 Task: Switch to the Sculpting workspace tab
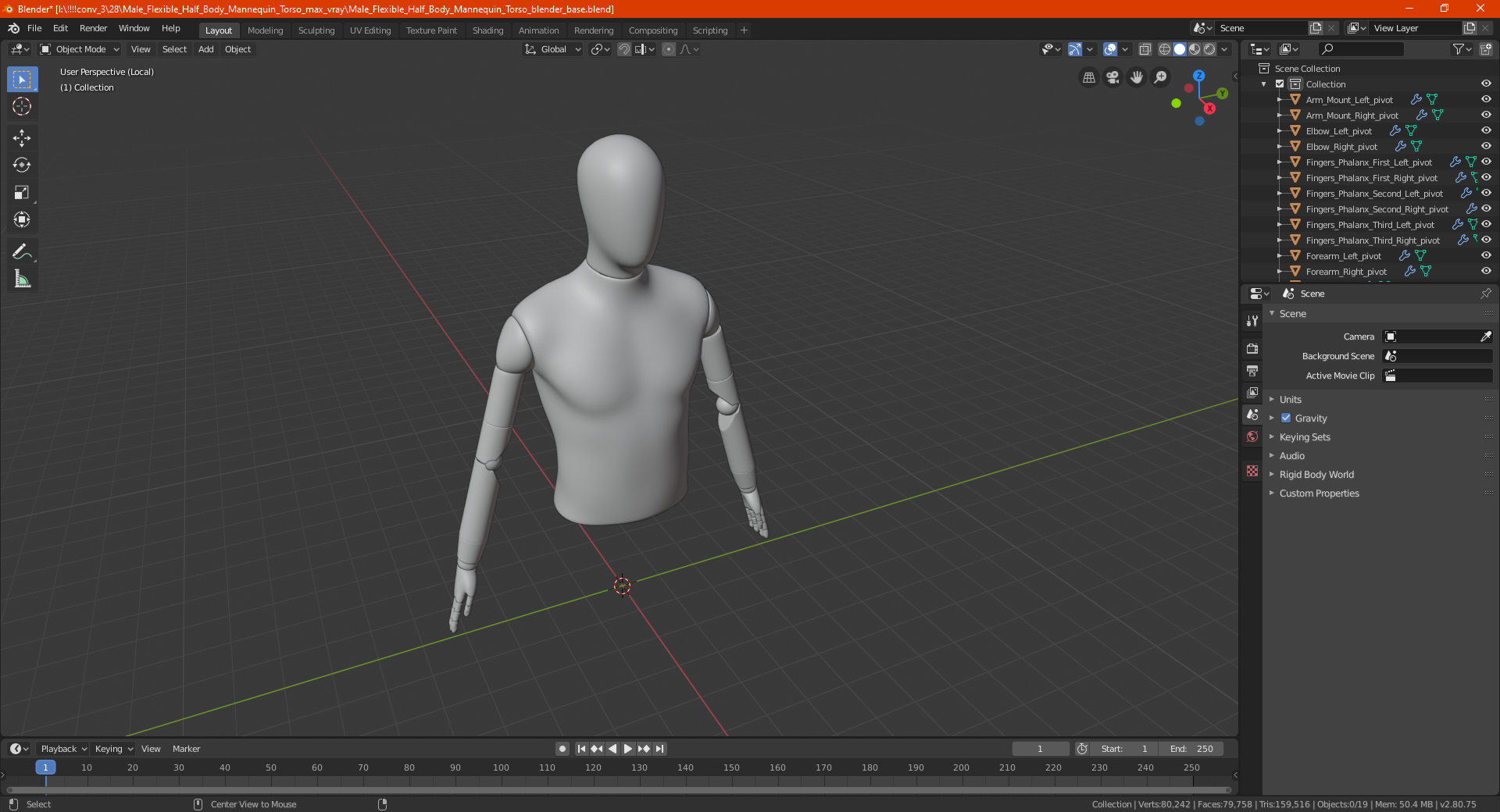[x=316, y=30]
